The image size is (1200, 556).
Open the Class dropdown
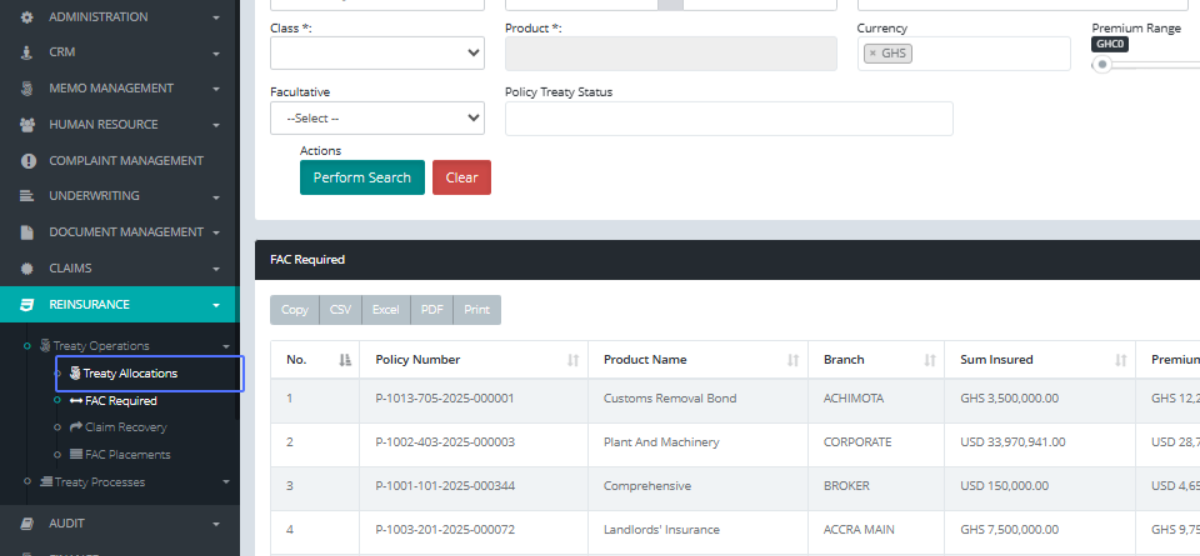click(x=377, y=53)
